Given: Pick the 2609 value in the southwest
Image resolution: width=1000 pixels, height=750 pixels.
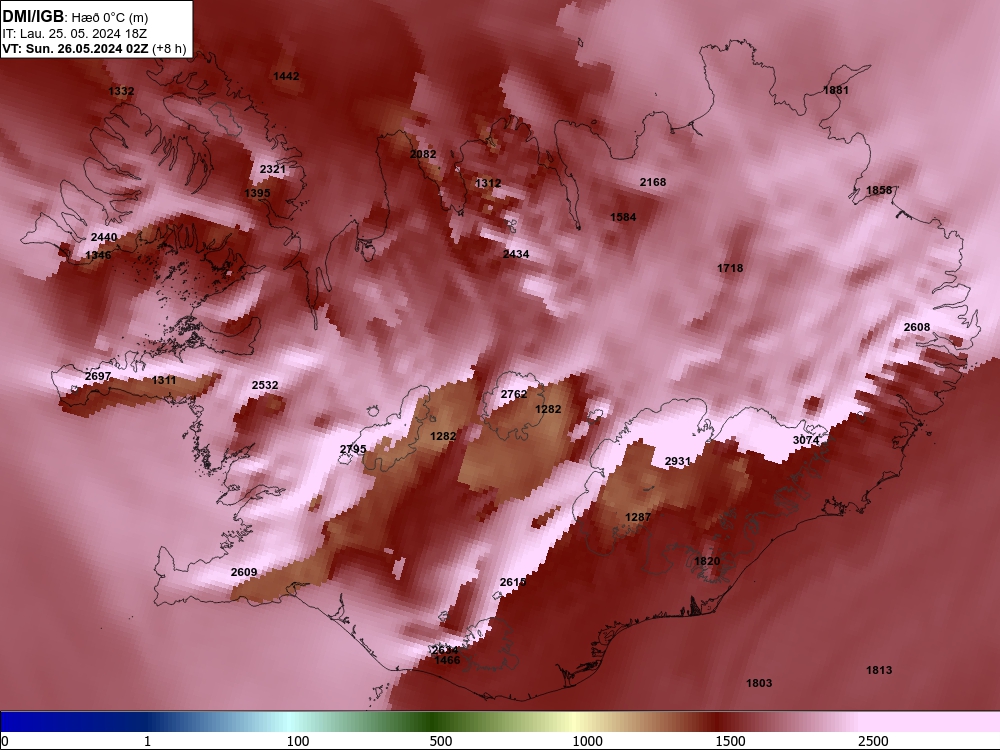Looking at the screenshot, I should [x=244, y=572].
